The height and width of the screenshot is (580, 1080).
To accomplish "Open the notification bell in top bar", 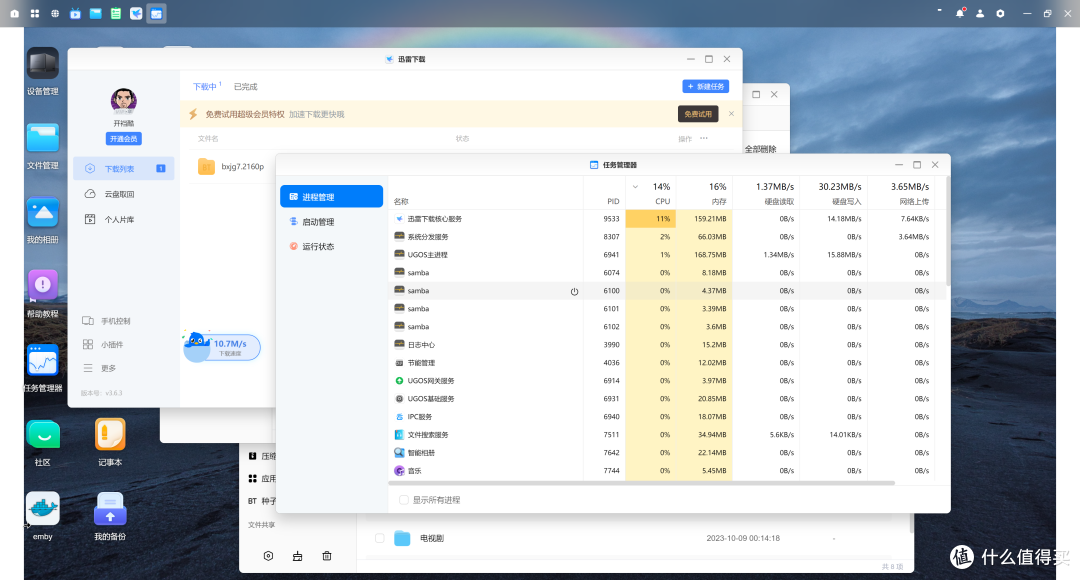I will pos(959,13).
